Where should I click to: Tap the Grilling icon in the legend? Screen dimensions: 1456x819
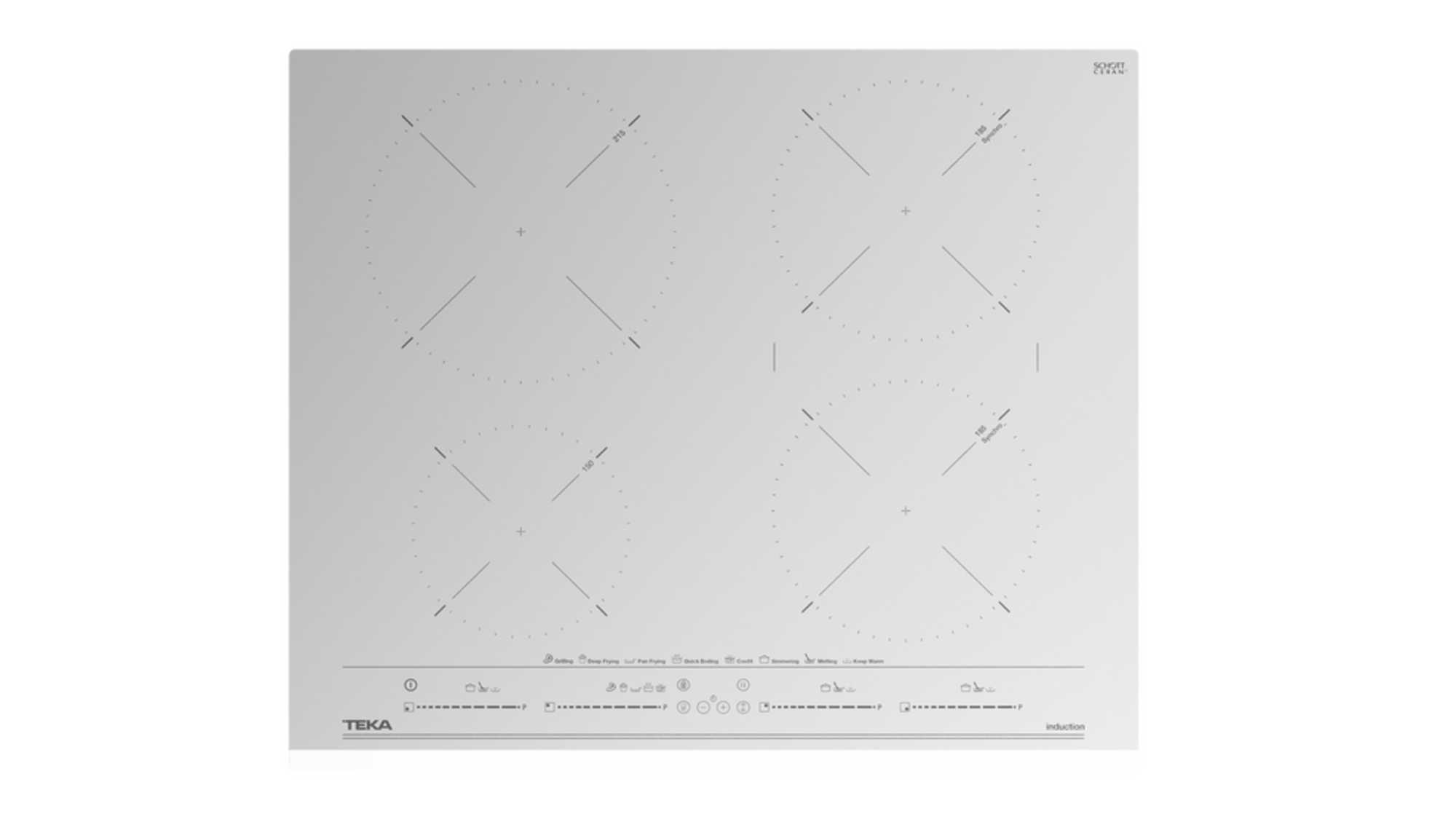[x=547, y=659]
